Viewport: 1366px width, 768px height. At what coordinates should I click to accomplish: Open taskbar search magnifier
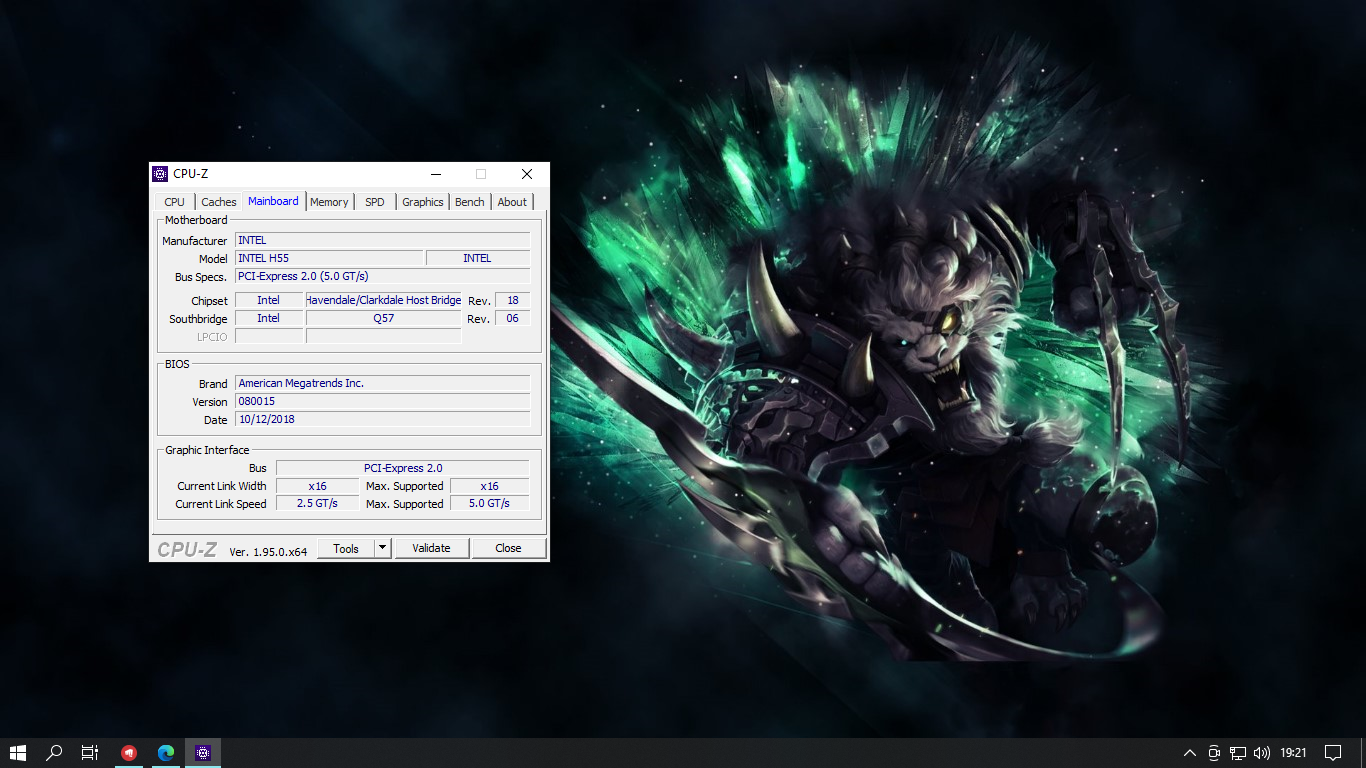coord(55,753)
